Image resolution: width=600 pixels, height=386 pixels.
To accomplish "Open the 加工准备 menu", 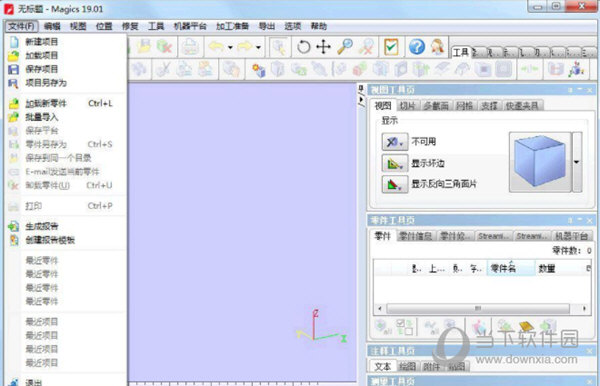I will pos(232,26).
